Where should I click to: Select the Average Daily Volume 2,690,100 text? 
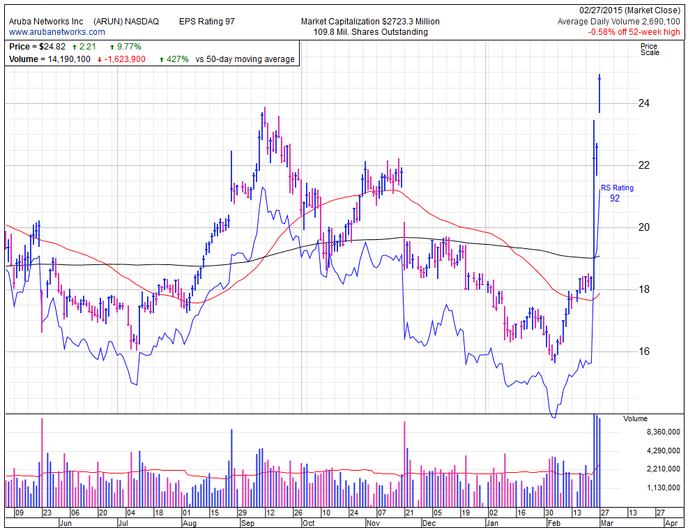[x=619, y=21]
